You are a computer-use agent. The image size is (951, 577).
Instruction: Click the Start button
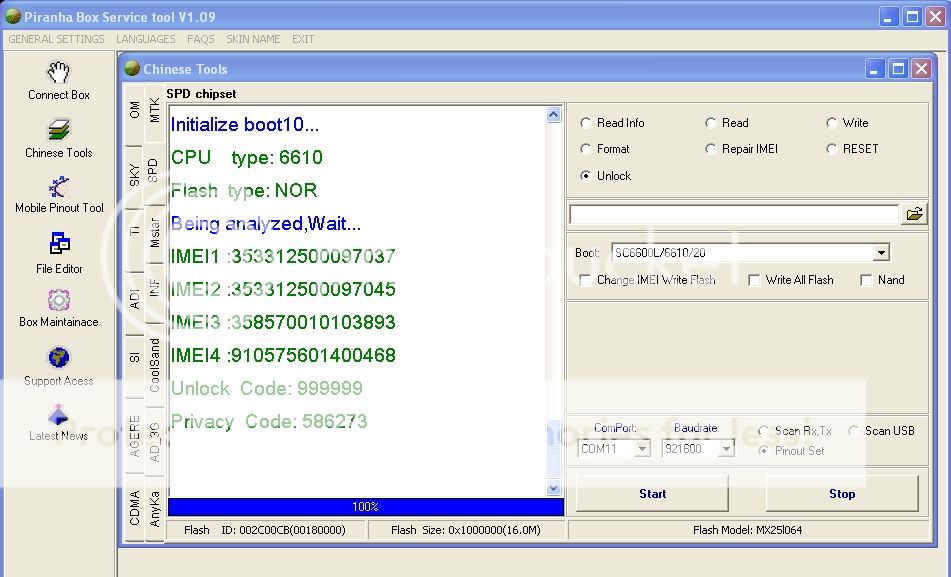click(652, 494)
